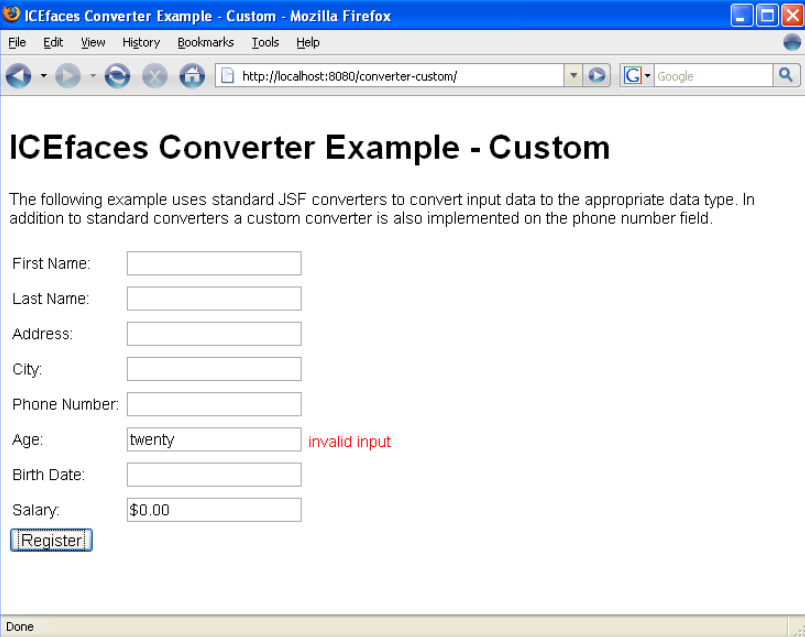Focus the Phone Number input field
The image size is (805, 637).
[x=214, y=404]
